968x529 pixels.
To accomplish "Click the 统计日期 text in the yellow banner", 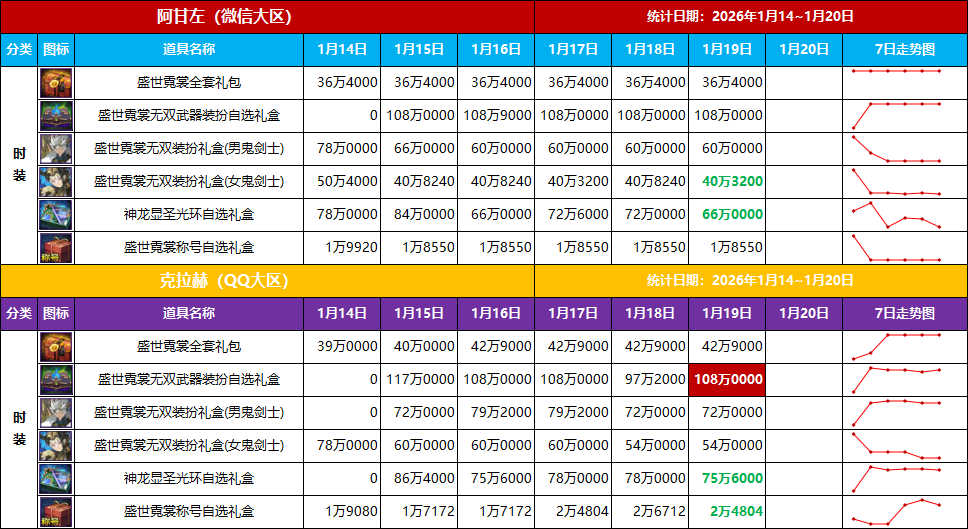I will coord(750,281).
